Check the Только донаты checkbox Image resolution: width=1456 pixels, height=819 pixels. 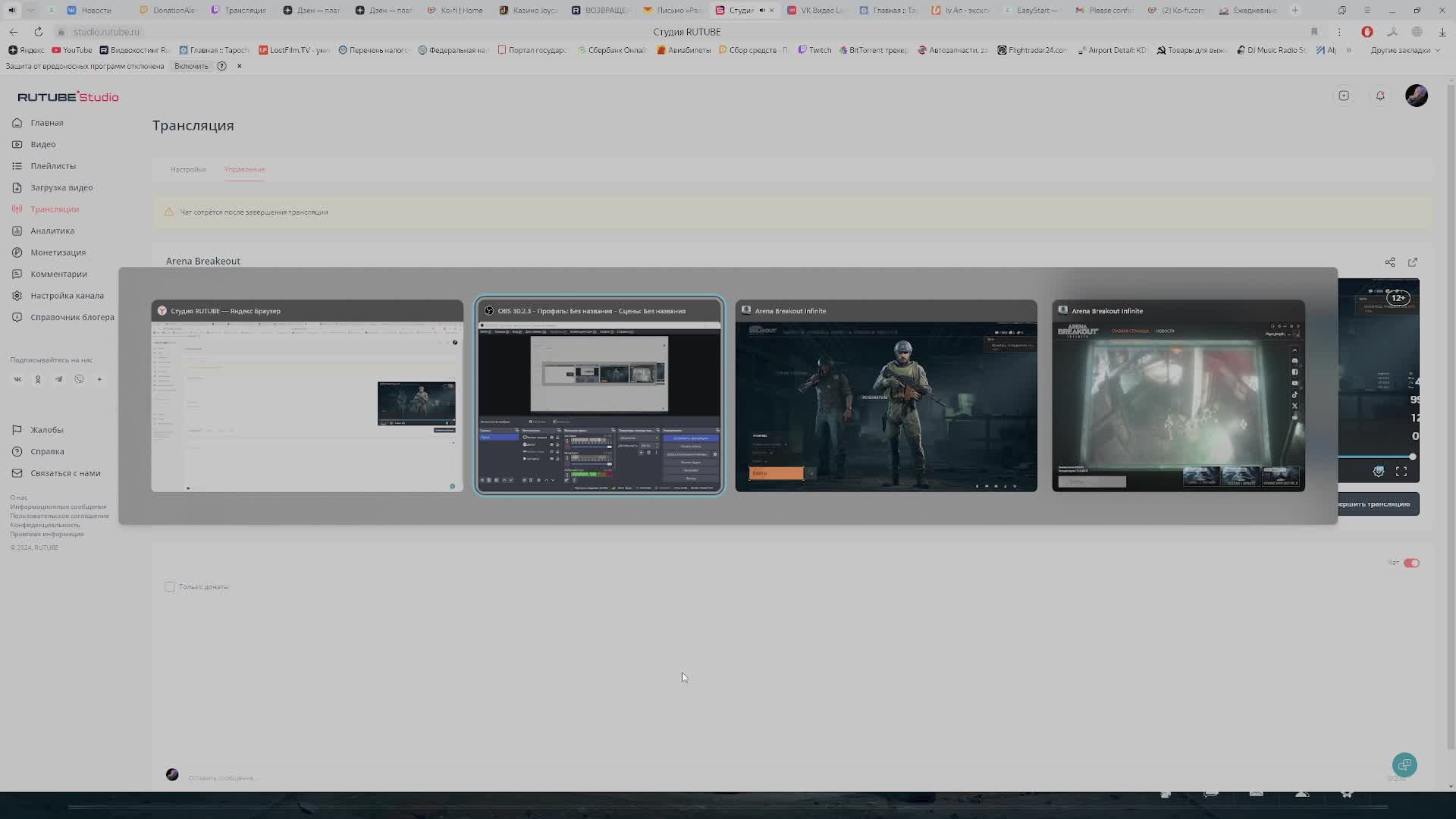click(x=170, y=586)
